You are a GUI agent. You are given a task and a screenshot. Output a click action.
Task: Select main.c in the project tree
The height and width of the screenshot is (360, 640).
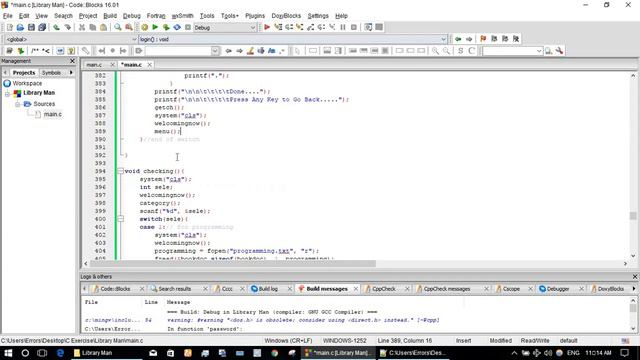click(53, 114)
